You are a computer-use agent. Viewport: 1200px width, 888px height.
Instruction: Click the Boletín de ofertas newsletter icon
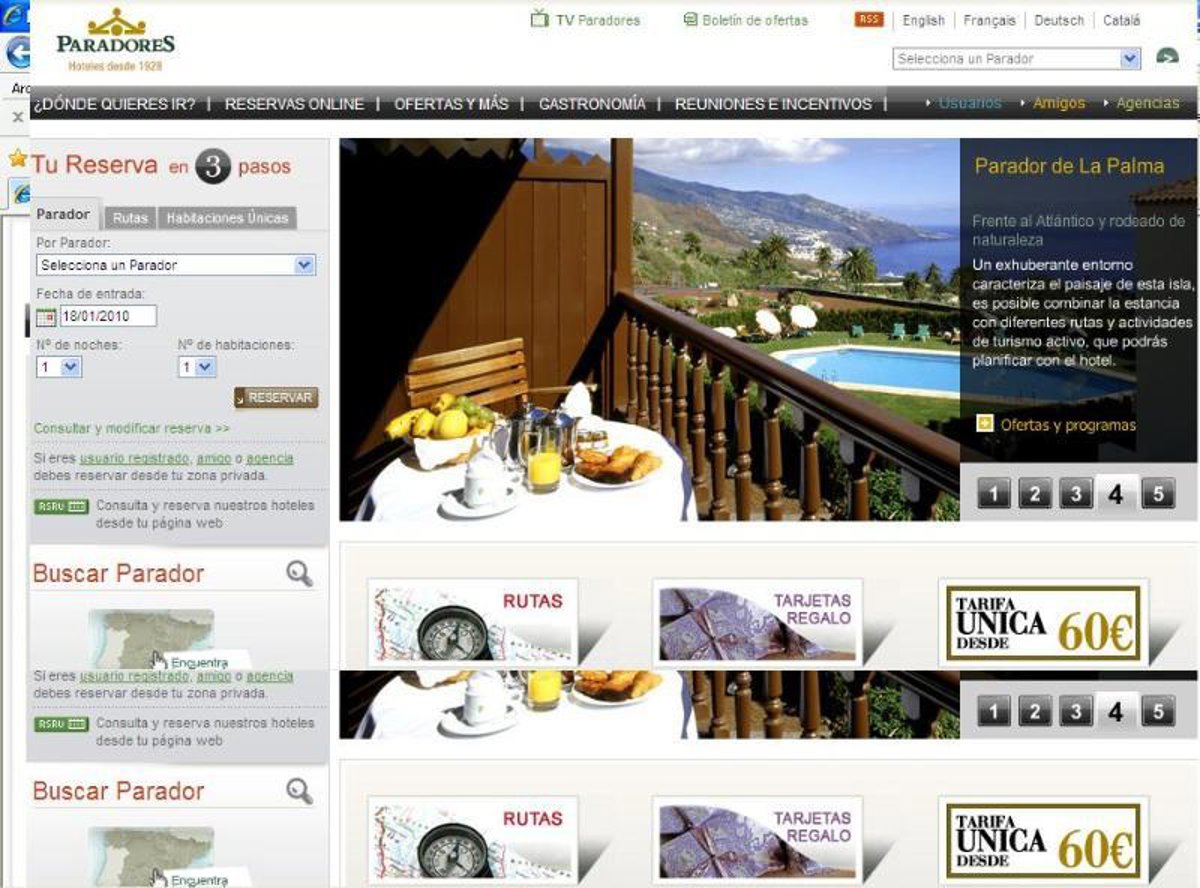click(x=690, y=20)
